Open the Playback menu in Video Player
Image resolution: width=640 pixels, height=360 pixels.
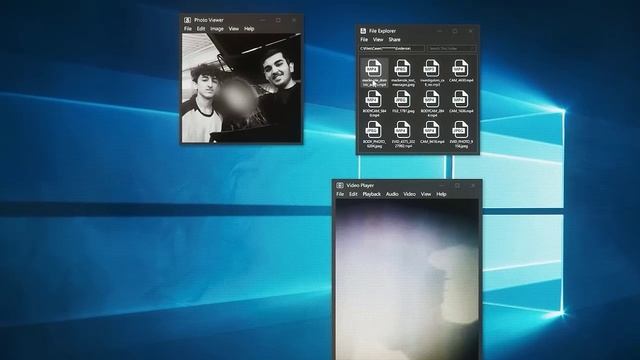click(371, 194)
